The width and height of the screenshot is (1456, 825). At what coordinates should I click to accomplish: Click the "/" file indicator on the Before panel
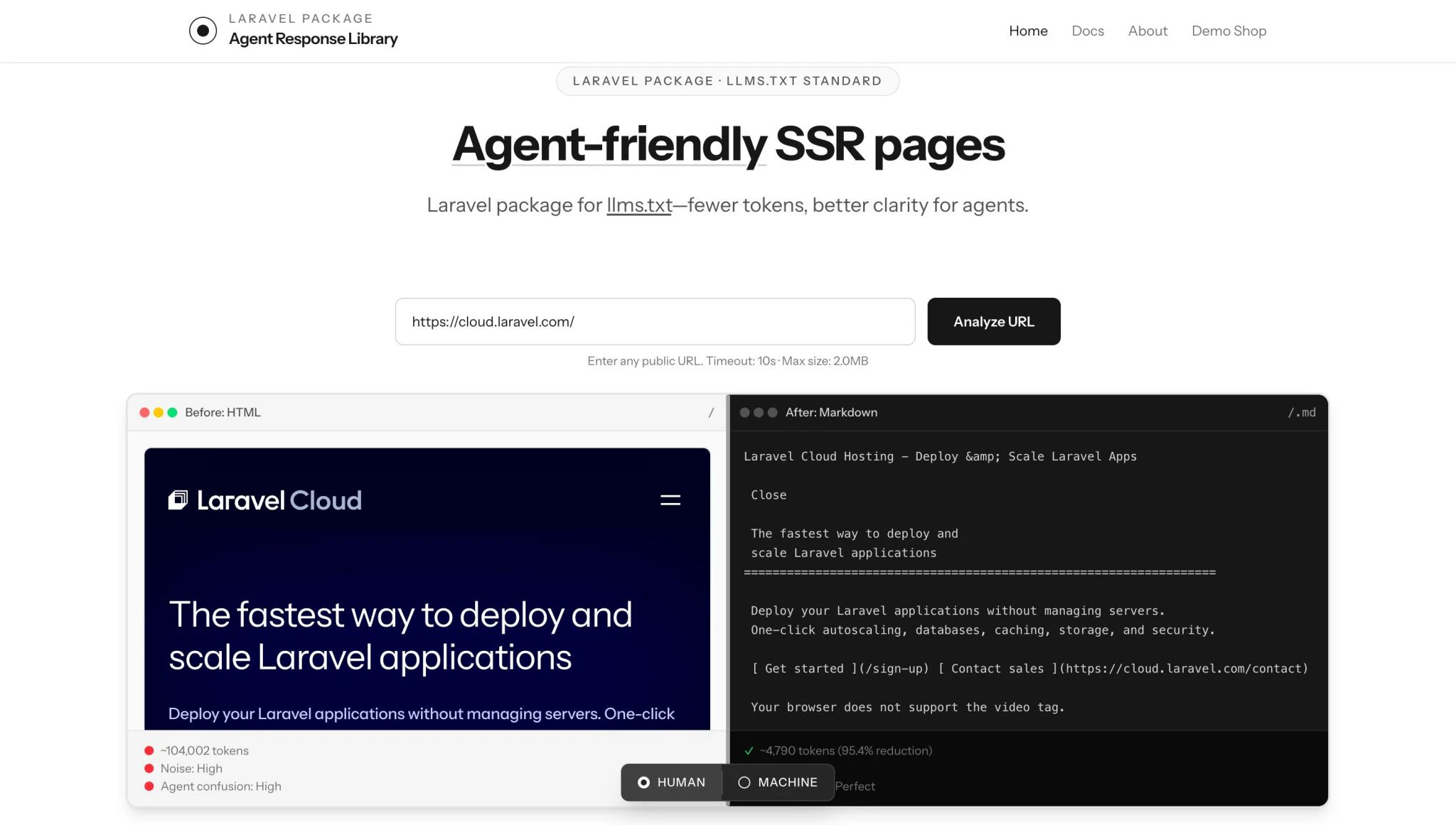[x=710, y=412]
